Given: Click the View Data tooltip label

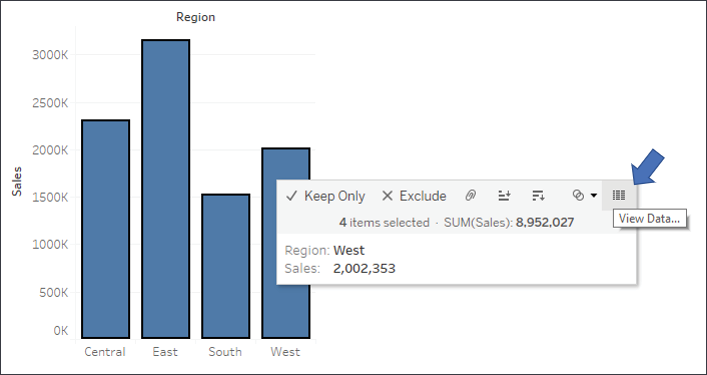Looking at the screenshot, I should 649,219.
